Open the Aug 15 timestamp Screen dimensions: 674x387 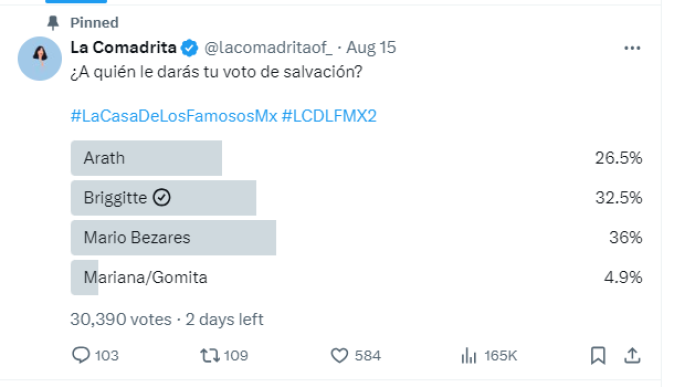tap(371, 47)
